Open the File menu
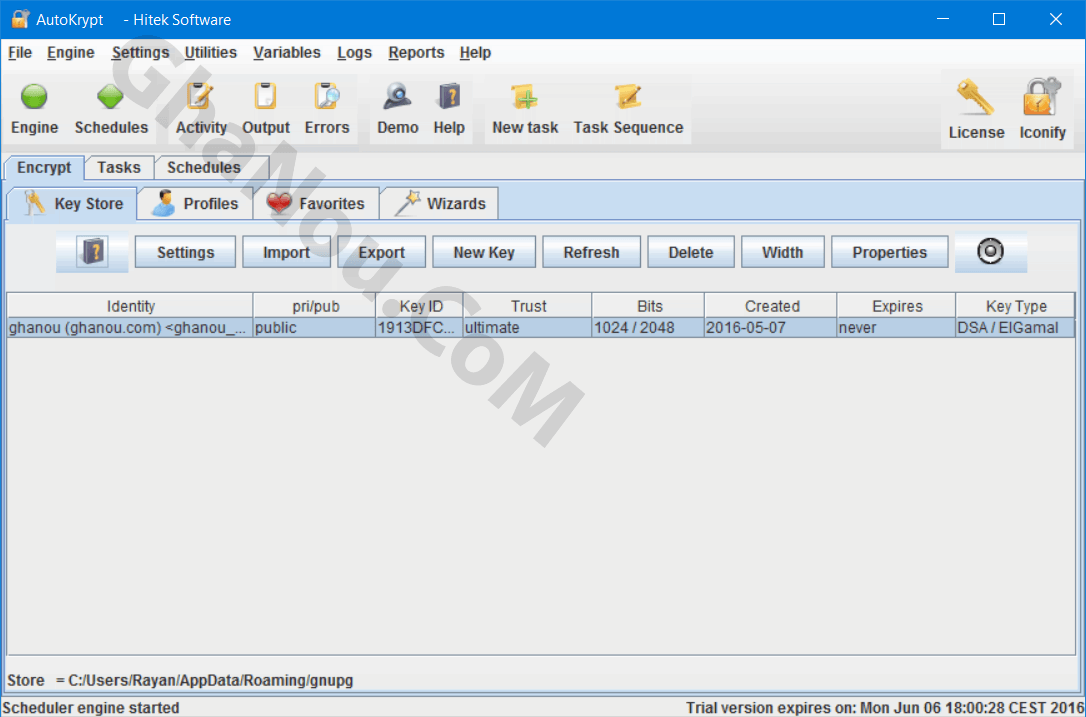Viewport: 1086px width, 717px height. point(20,53)
